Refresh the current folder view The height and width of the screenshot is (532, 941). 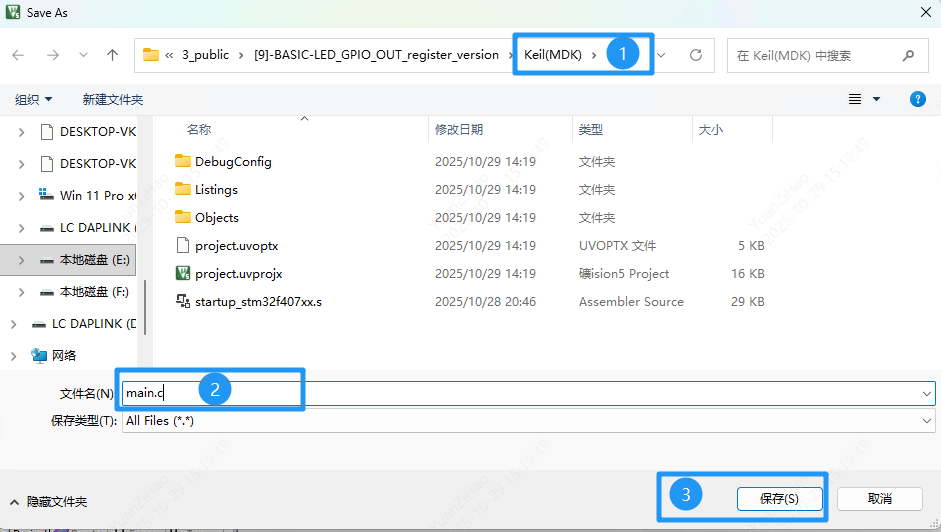coord(696,55)
